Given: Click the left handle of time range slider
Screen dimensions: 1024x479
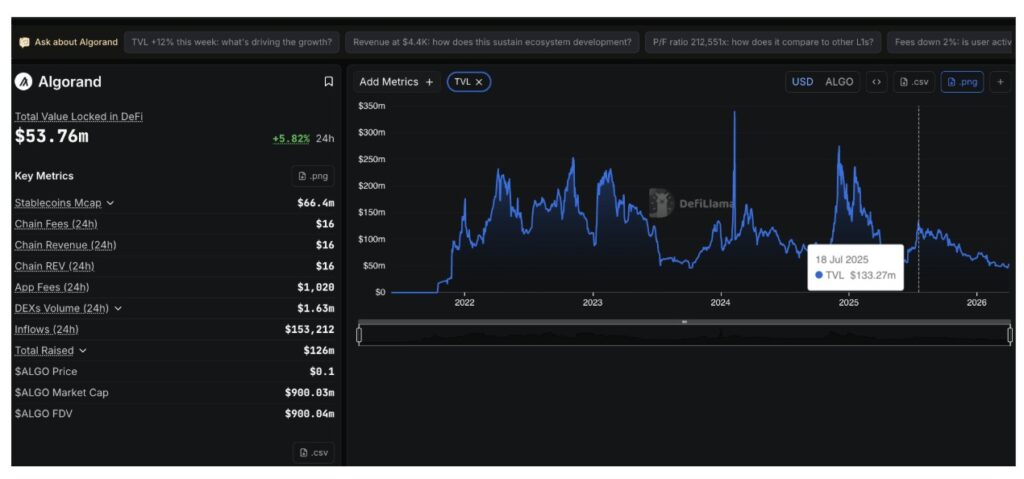Looking at the screenshot, I should coord(359,335).
